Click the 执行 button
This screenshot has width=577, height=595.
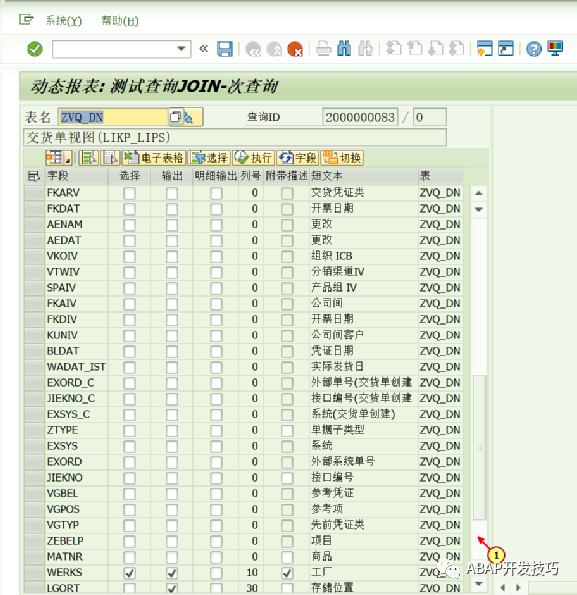tap(253, 158)
